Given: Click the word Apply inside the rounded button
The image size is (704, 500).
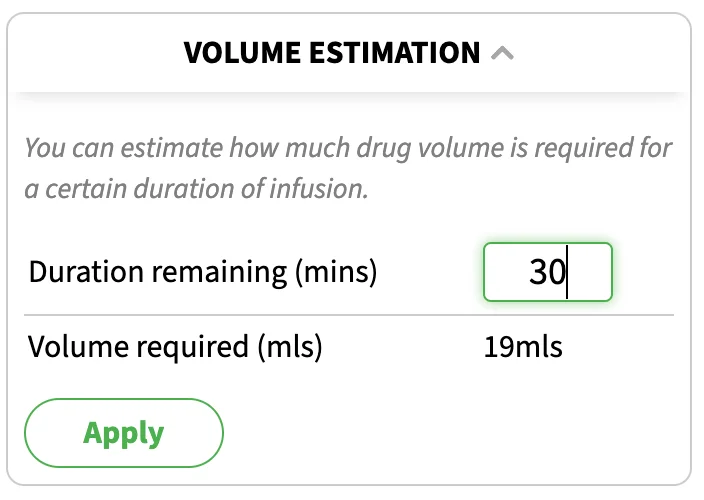Looking at the screenshot, I should 124,433.
